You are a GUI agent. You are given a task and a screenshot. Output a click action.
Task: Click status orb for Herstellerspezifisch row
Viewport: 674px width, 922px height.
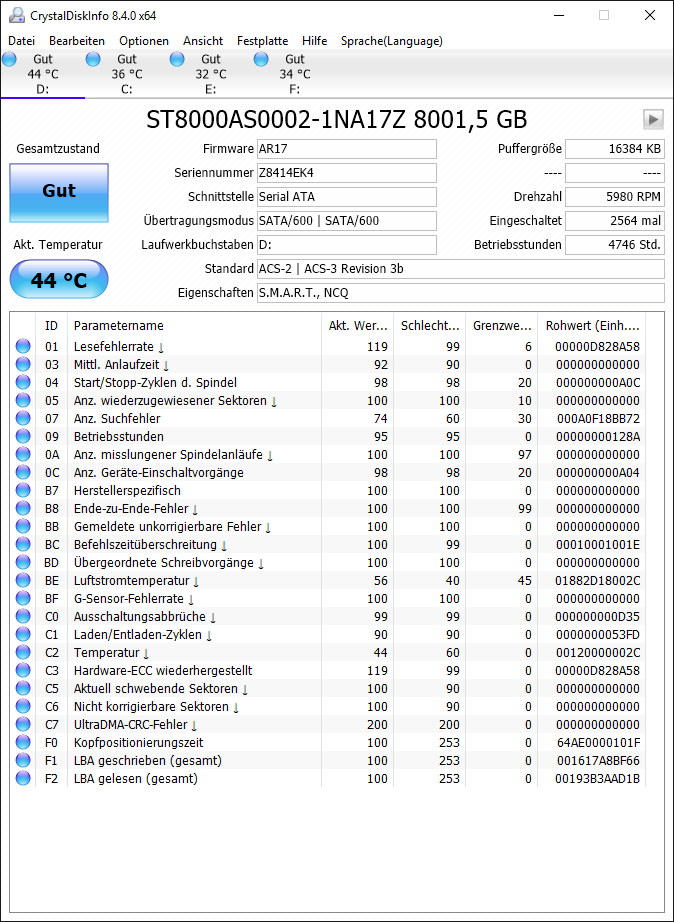point(23,490)
